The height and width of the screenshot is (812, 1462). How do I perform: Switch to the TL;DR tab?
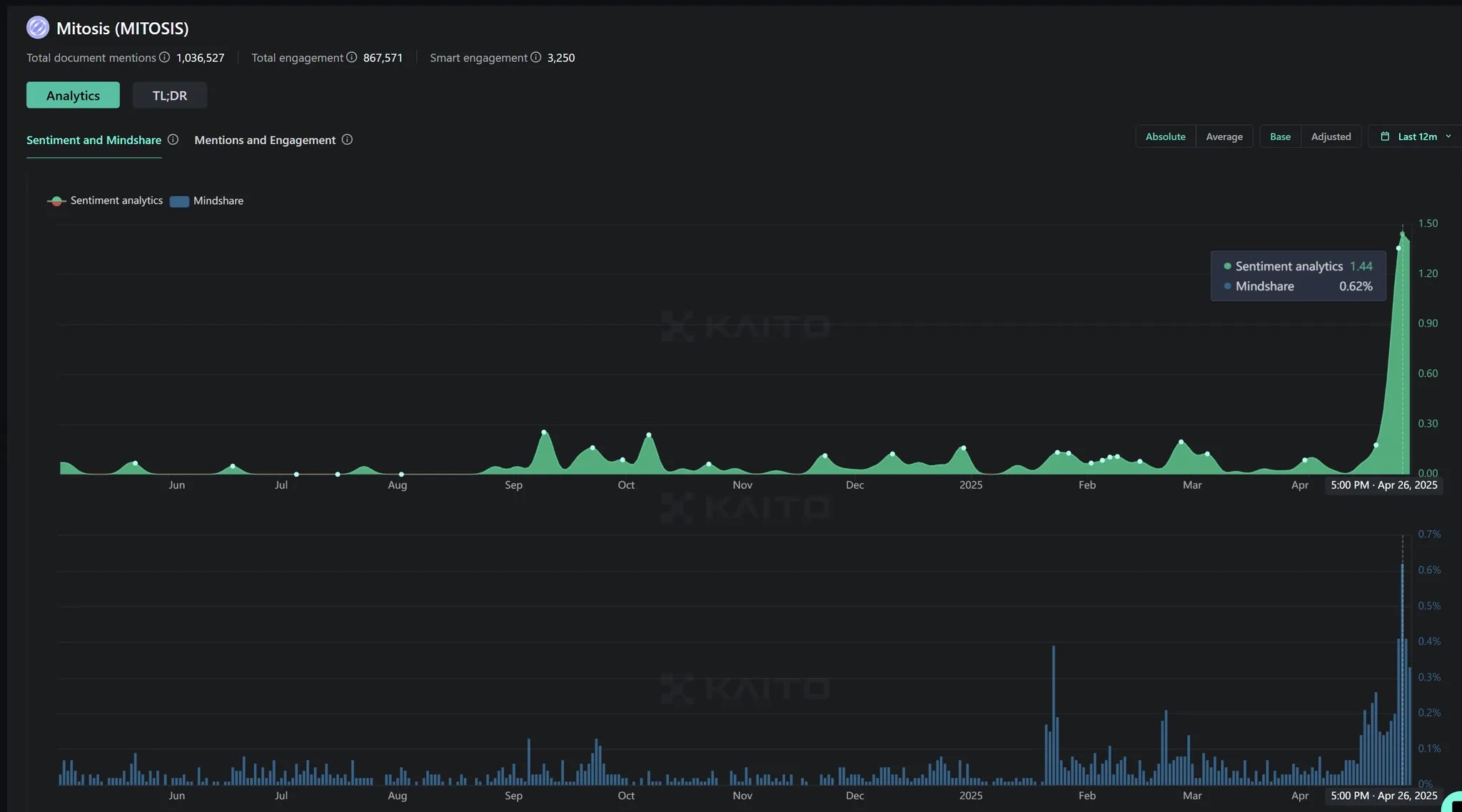[x=170, y=95]
